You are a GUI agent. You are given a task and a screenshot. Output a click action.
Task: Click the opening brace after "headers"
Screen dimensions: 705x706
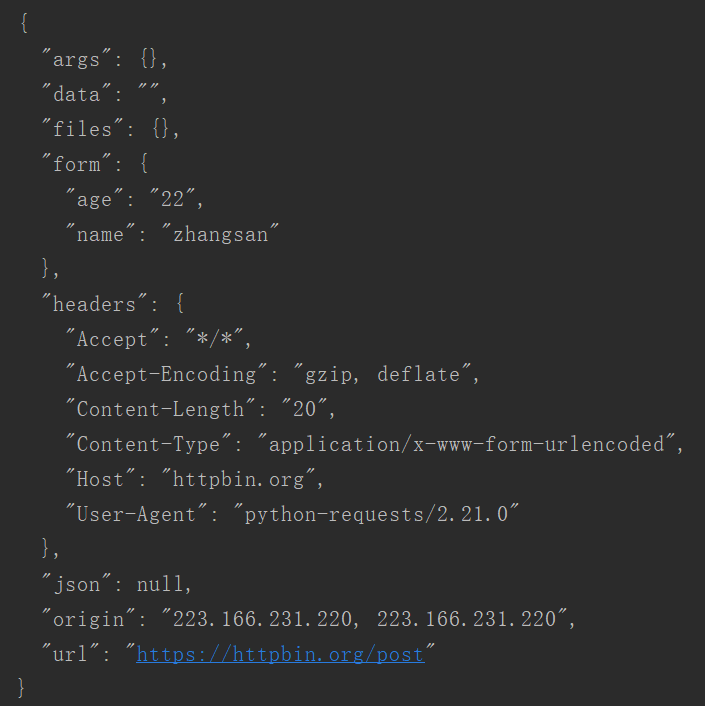(180, 304)
